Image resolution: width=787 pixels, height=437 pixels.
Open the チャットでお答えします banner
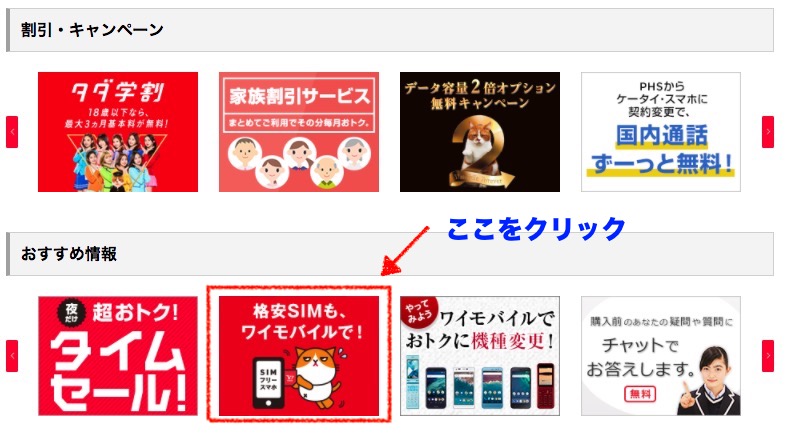[661, 356]
